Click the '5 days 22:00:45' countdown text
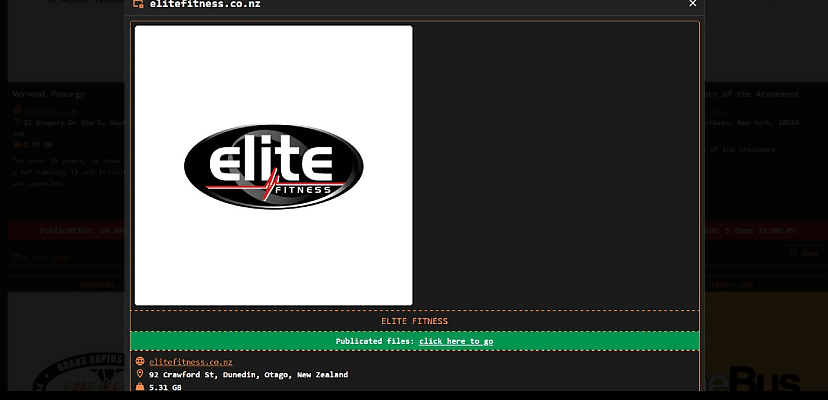 coord(760,230)
